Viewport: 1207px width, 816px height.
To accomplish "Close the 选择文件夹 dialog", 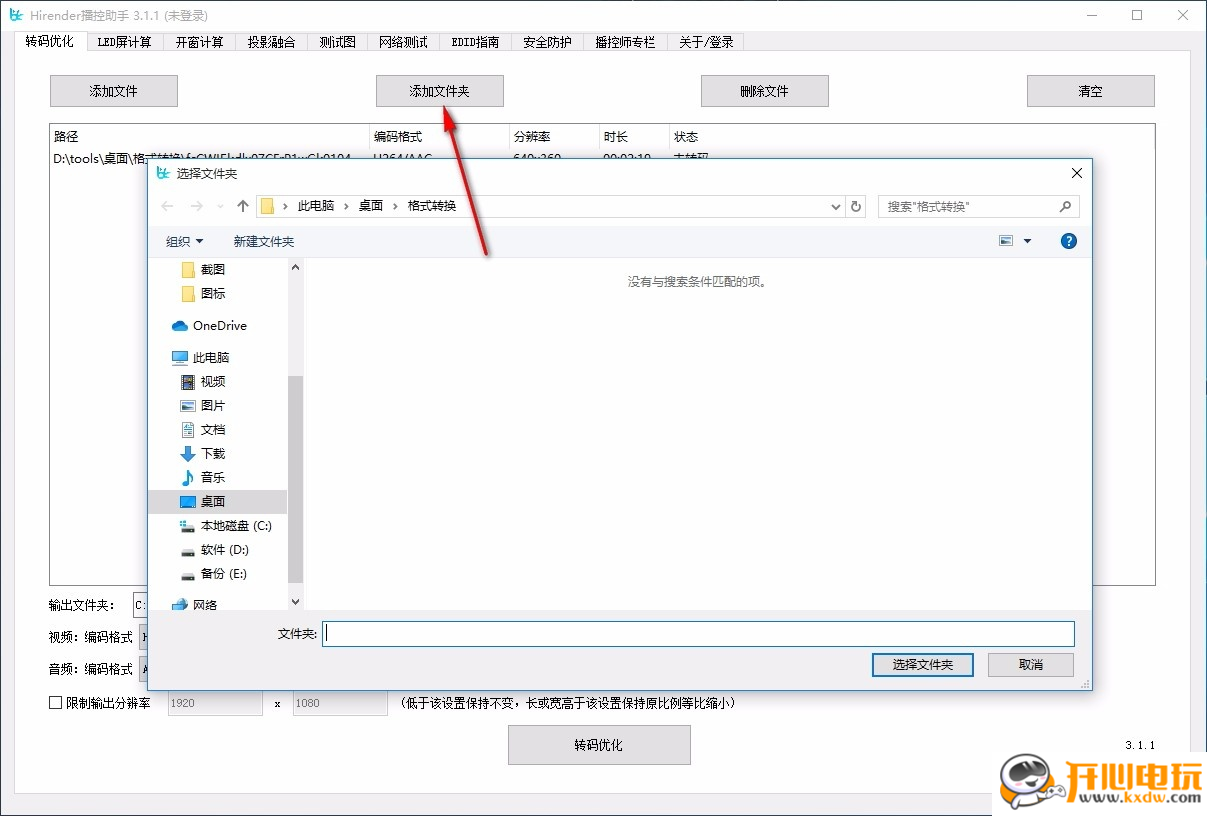I will coord(1077,173).
